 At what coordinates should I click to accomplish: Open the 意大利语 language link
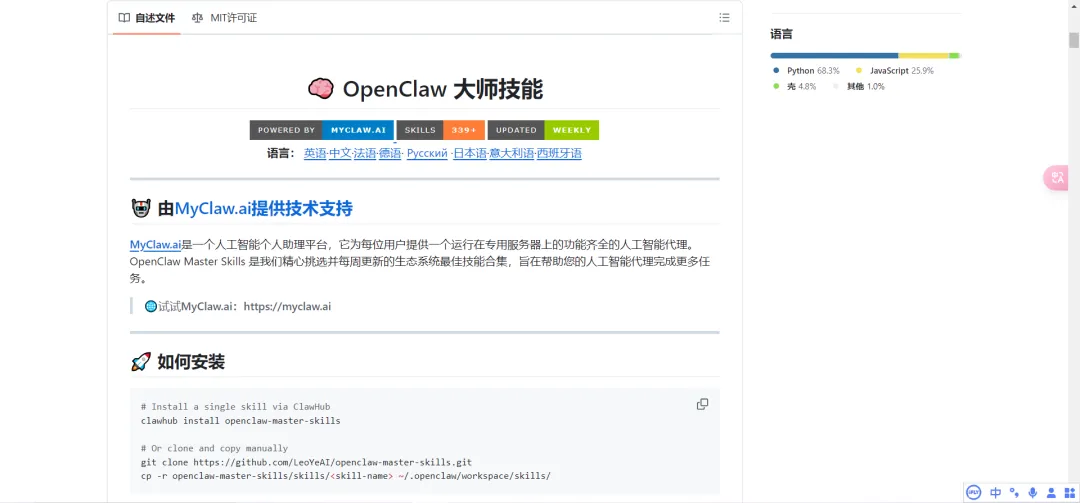point(512,154)
